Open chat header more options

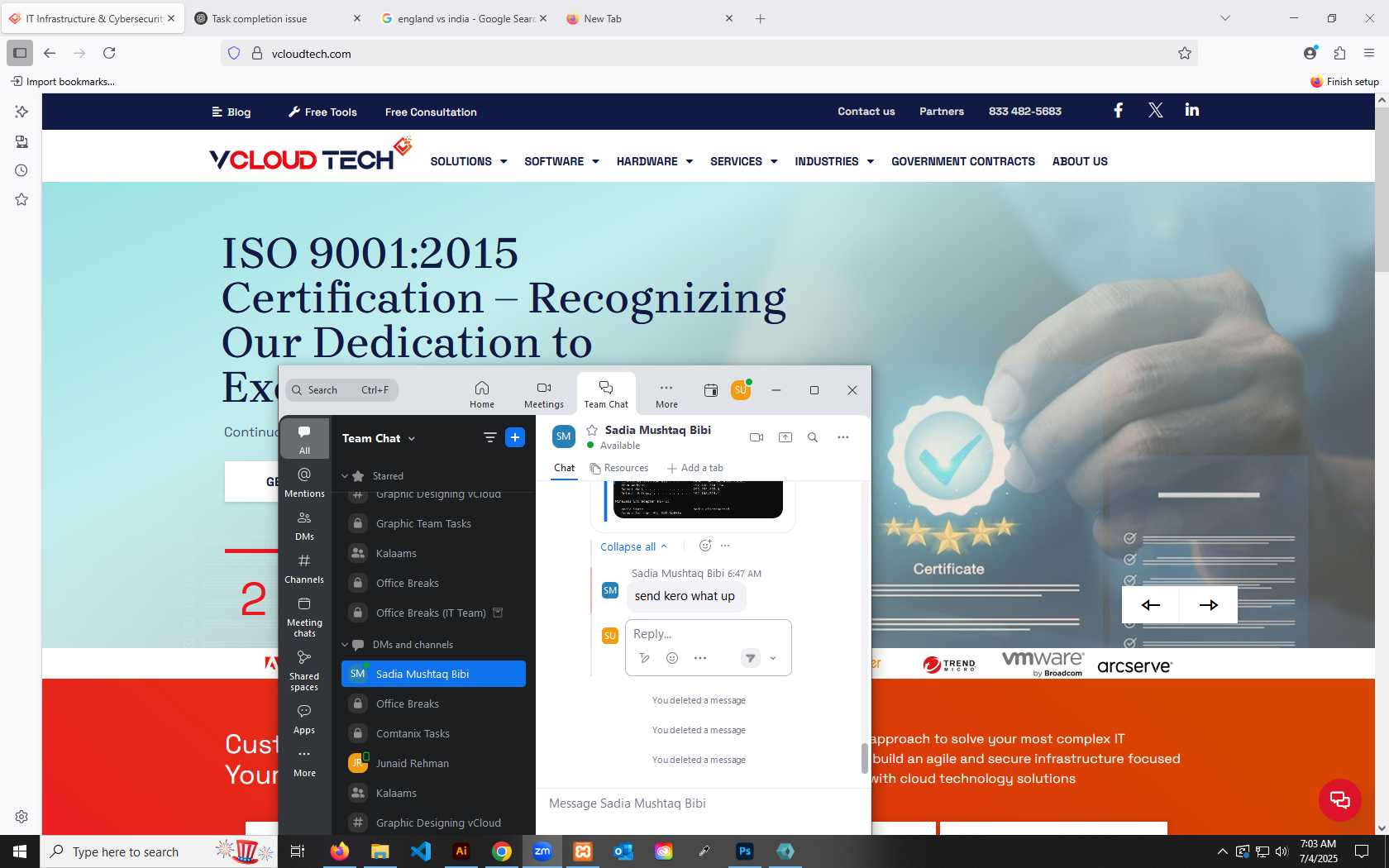click(x=842, y=437)
